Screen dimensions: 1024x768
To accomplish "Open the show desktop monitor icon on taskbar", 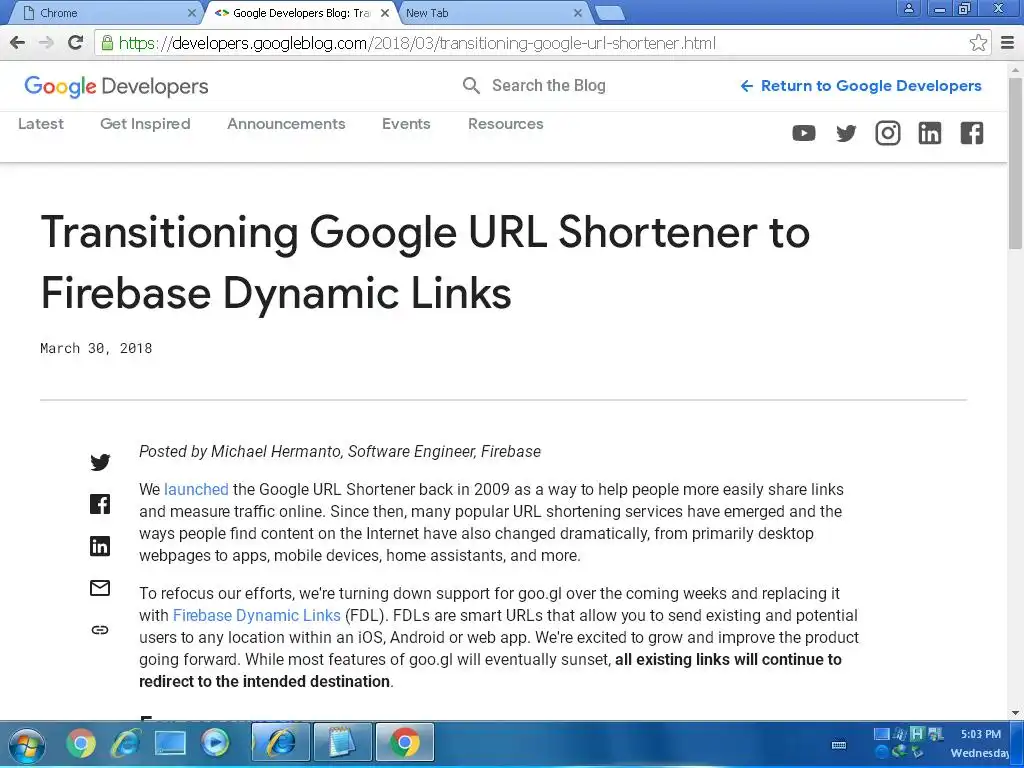I will point(170,743).
